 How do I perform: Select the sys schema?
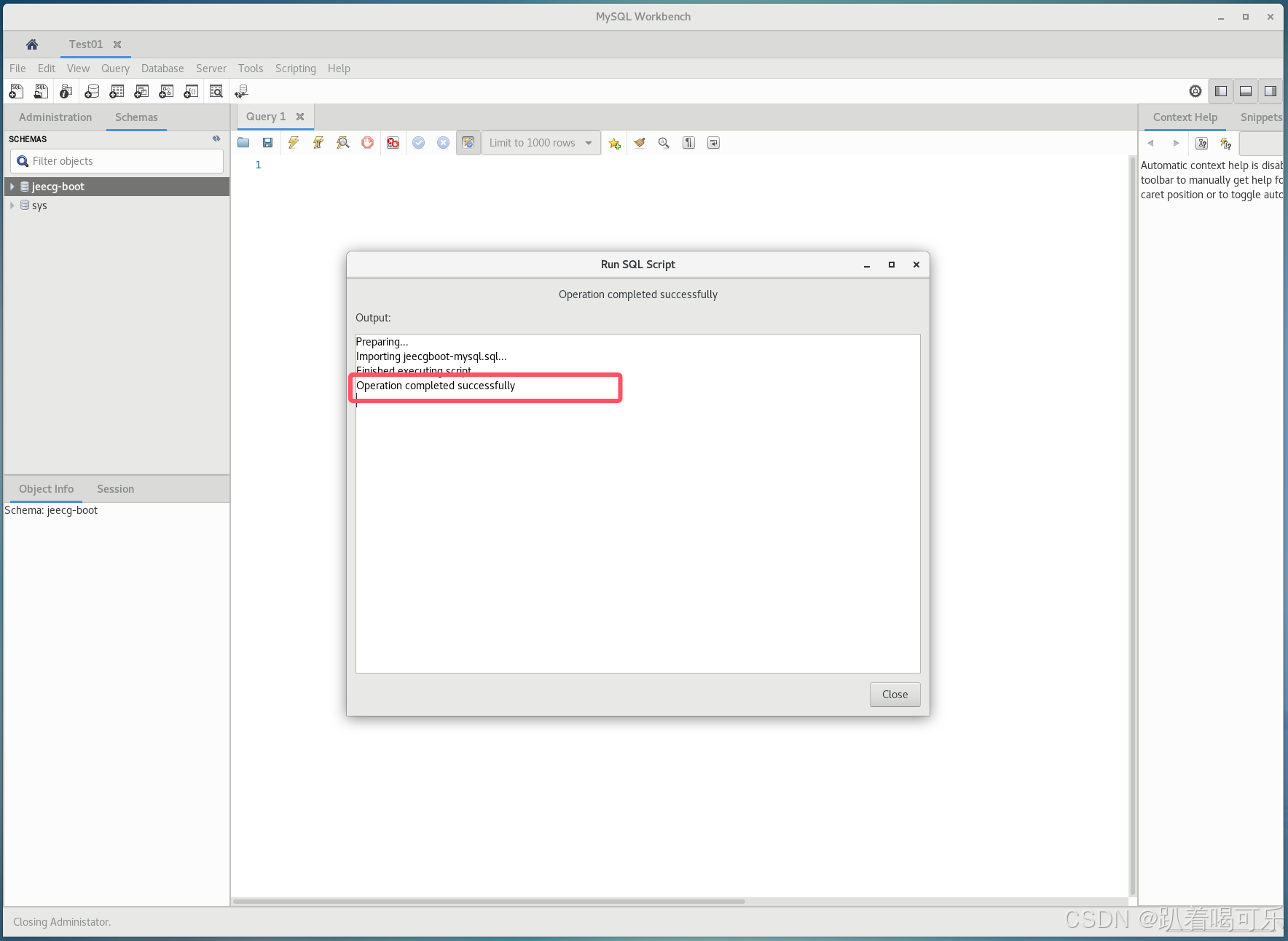click(x=39, y=206)
